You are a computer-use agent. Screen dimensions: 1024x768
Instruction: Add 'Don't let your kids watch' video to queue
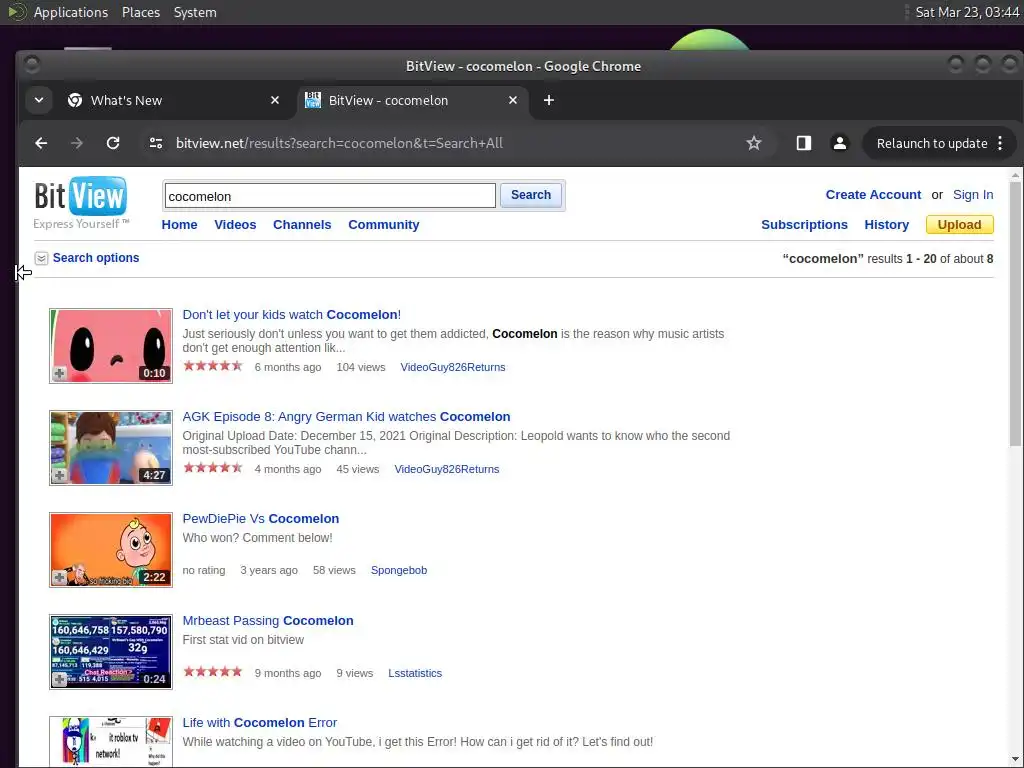59,373
